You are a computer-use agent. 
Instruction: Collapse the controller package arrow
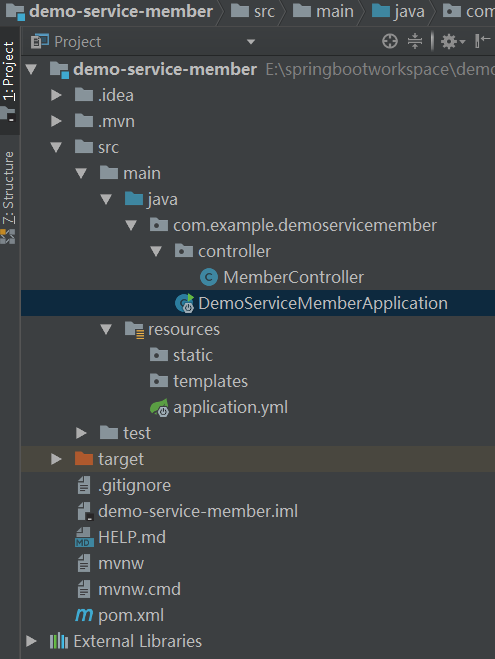[x=156, y=251]
